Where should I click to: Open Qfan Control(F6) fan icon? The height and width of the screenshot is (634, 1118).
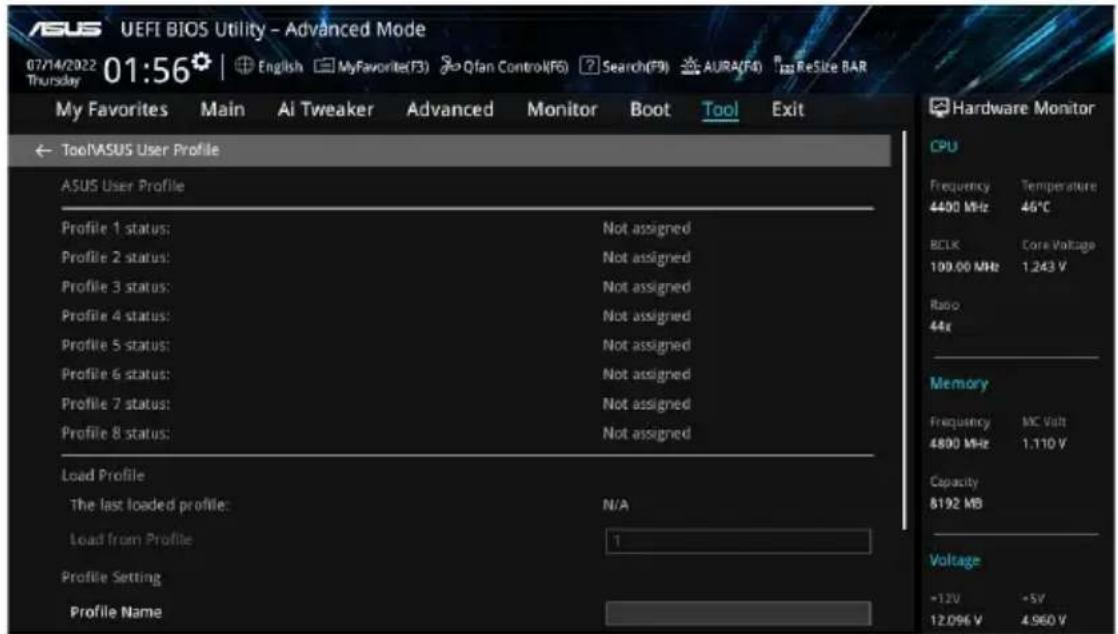click(450, 66)
